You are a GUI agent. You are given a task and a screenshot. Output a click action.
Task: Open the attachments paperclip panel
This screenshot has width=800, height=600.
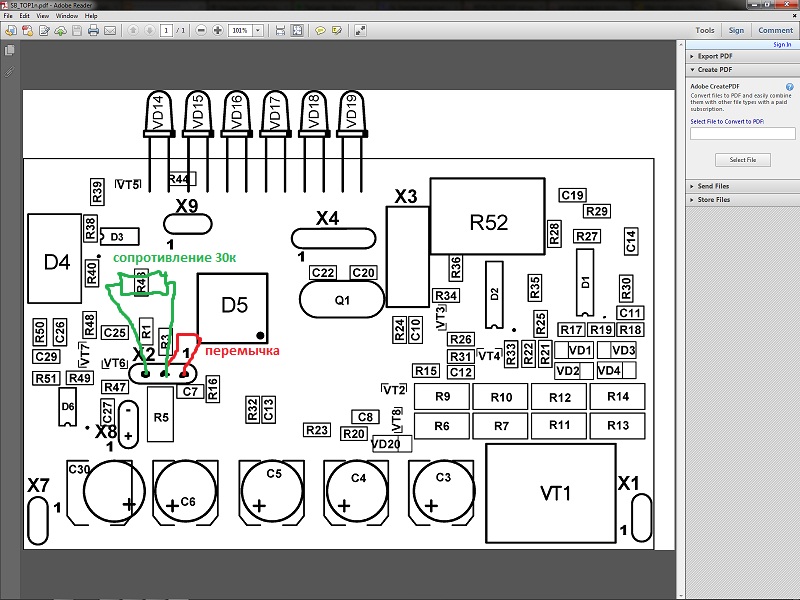pos(9,73)
